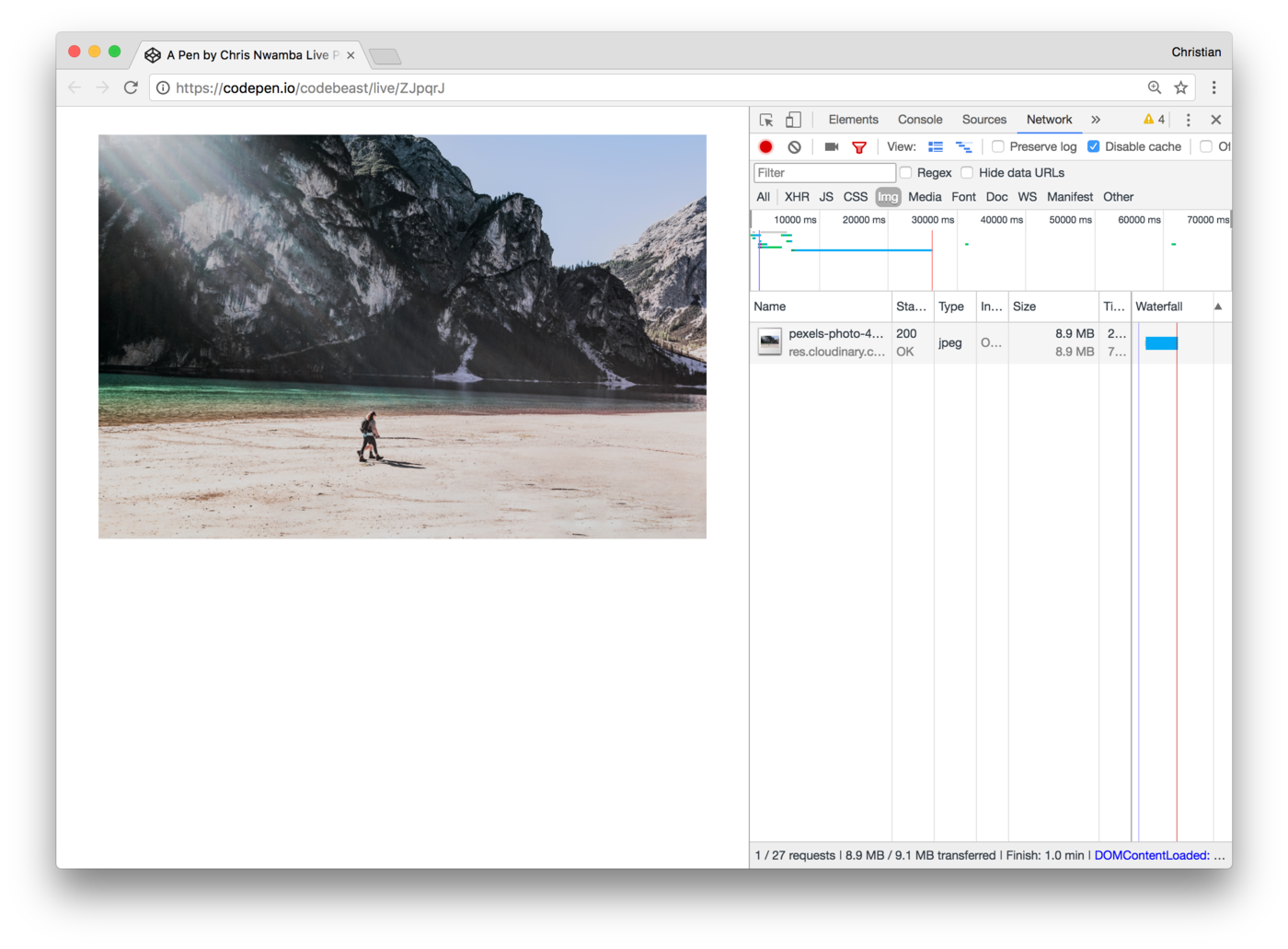Click the record network log button
This screenshot has width=1288, height=949.
765,146
